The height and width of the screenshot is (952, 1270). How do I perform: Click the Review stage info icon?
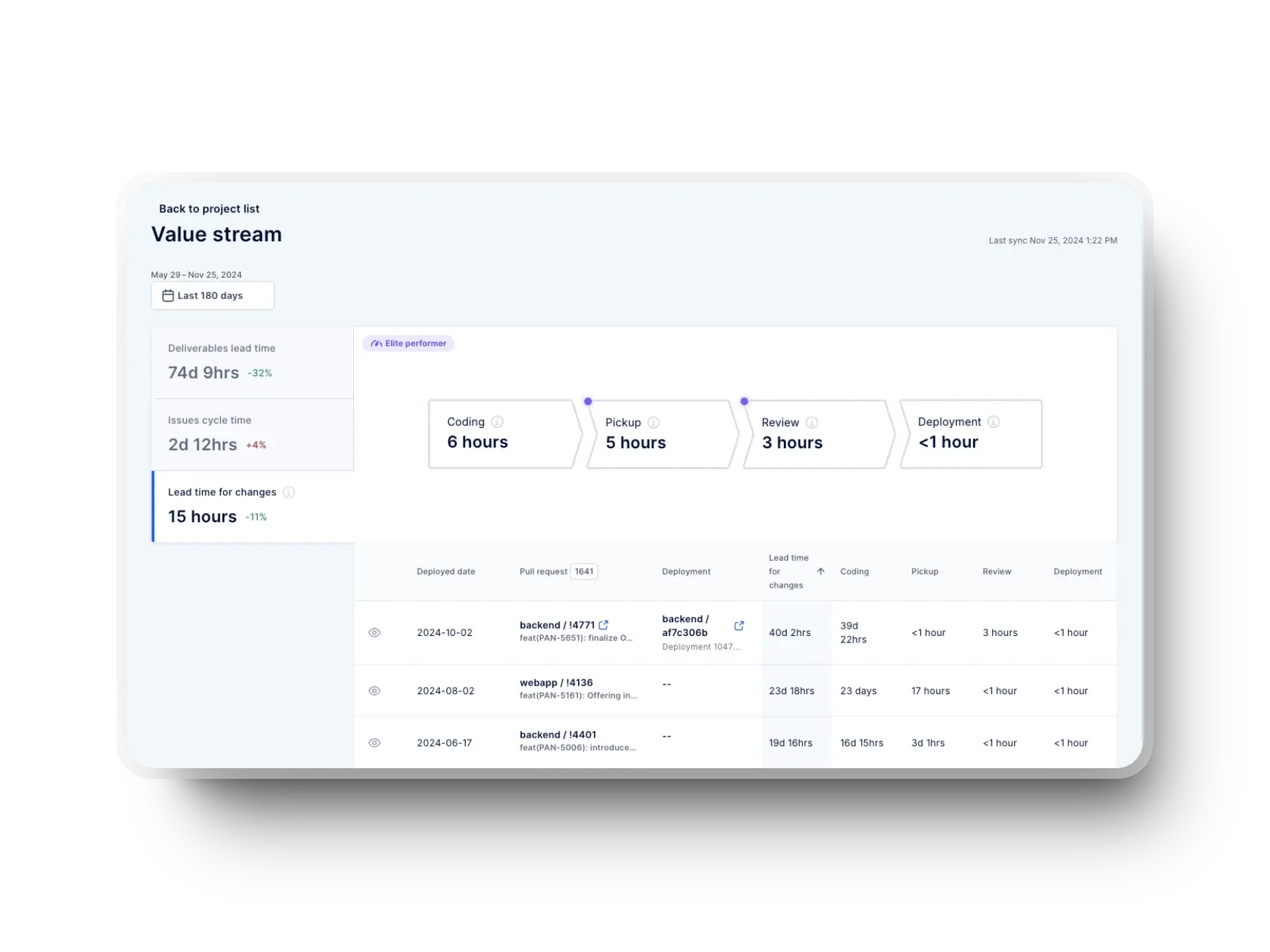pos(813,422)
